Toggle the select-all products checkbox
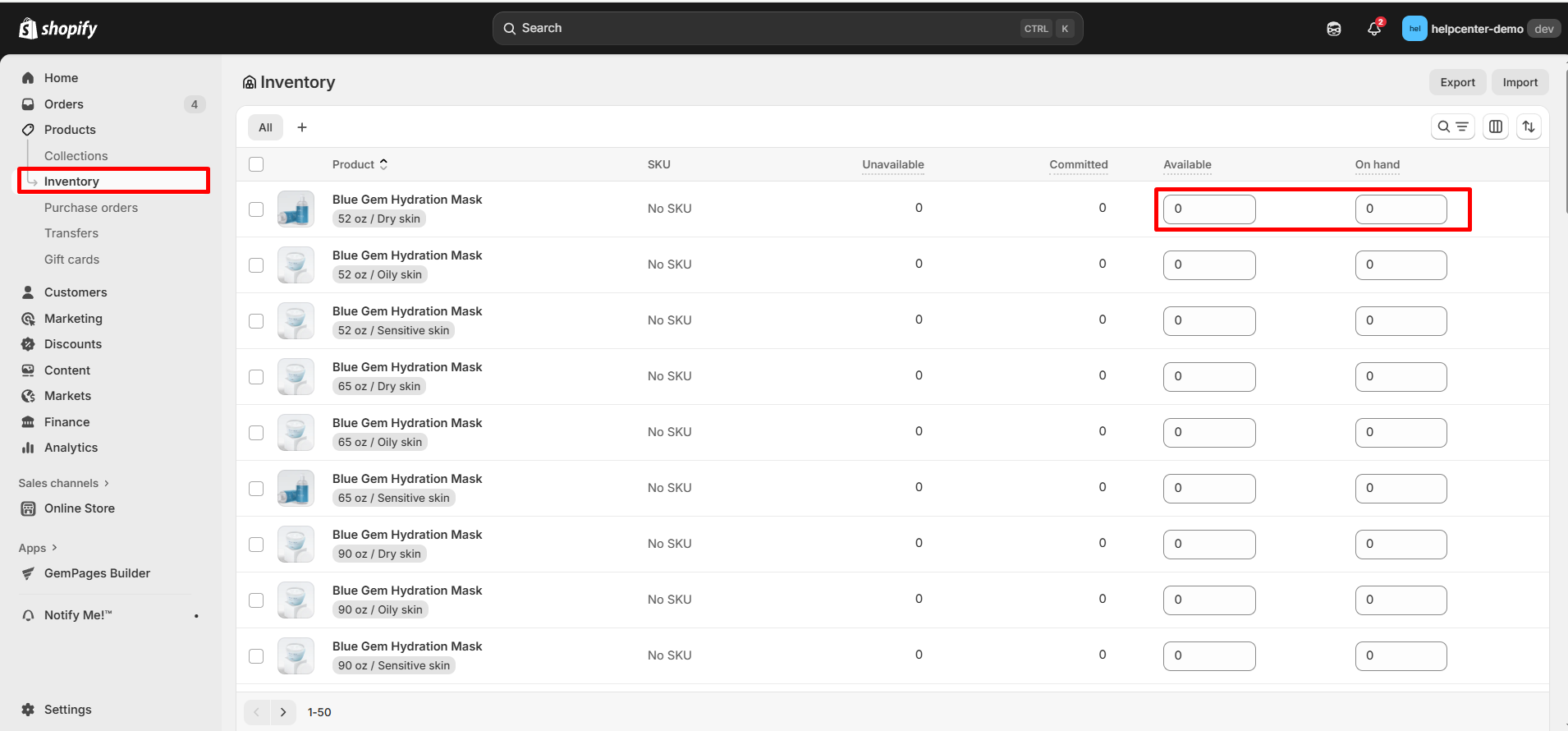This screenshot has width=1568, height=731. tap(256, 164)
